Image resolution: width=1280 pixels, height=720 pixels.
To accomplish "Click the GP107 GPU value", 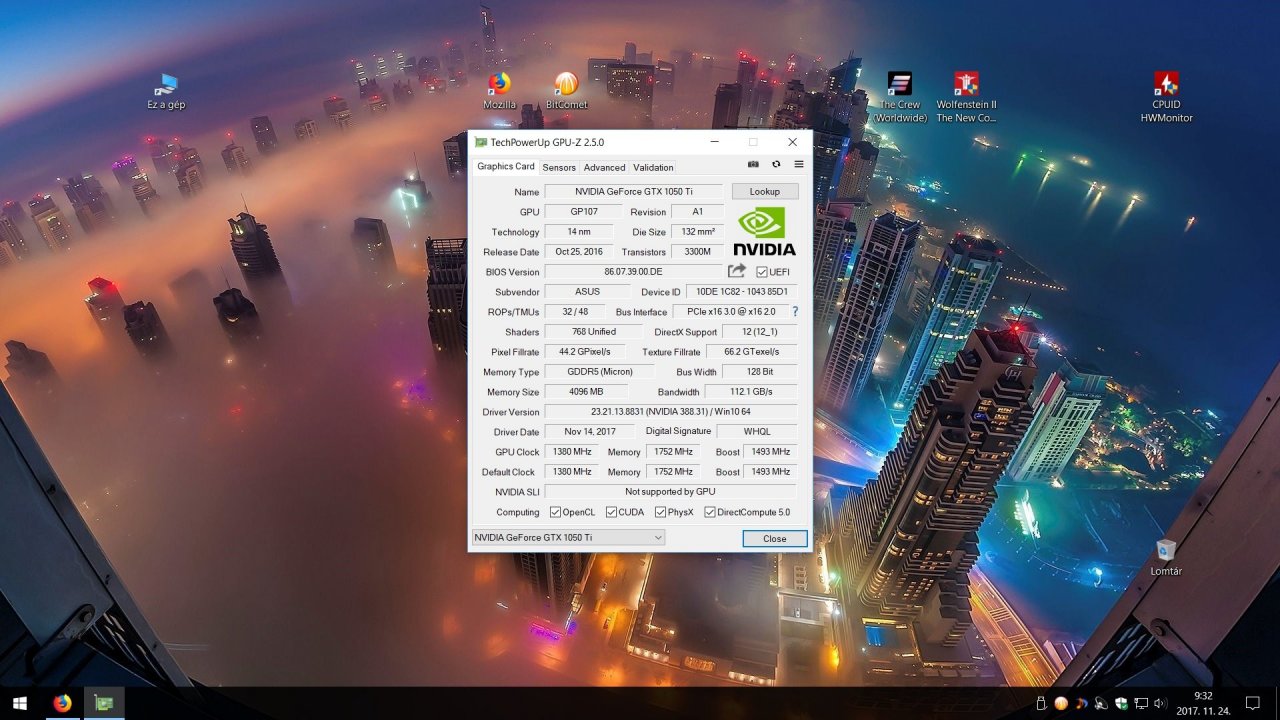I will pos(583,212).
